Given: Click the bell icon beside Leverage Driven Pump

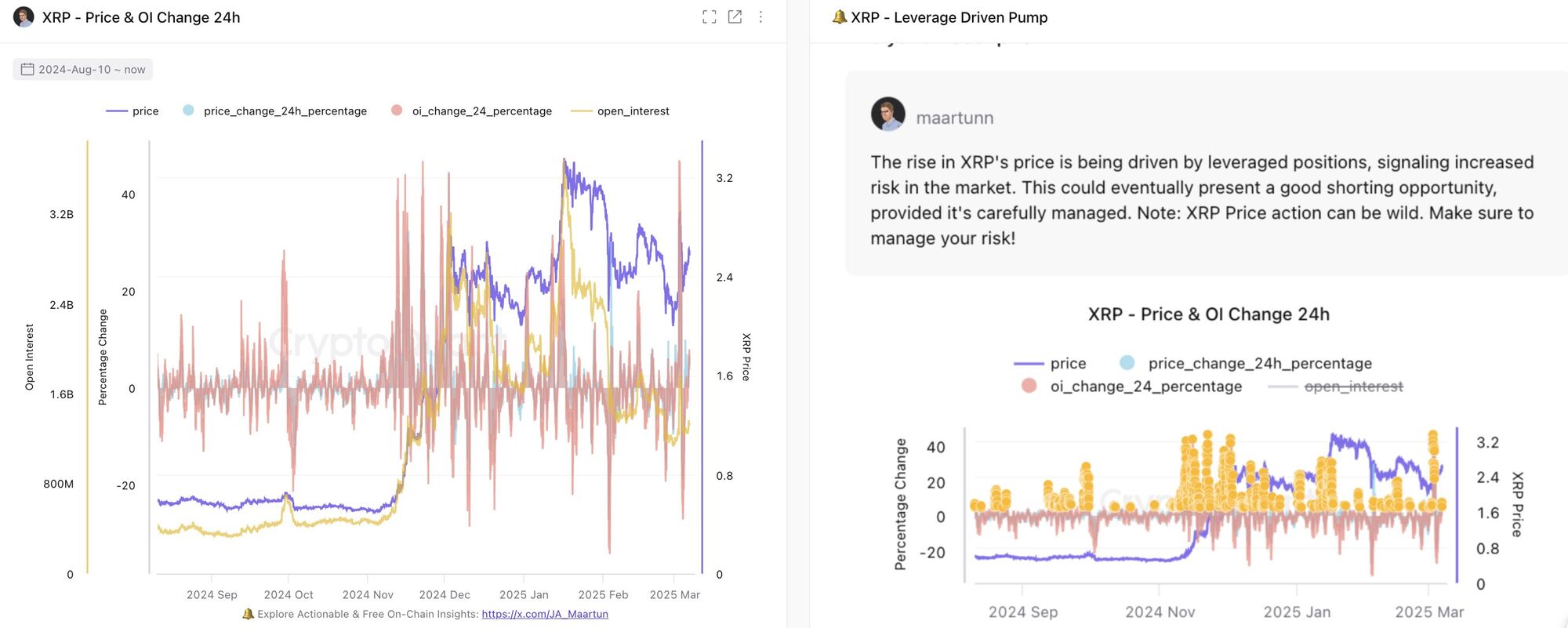Looking at the screenshot, I should pos(840,17).
